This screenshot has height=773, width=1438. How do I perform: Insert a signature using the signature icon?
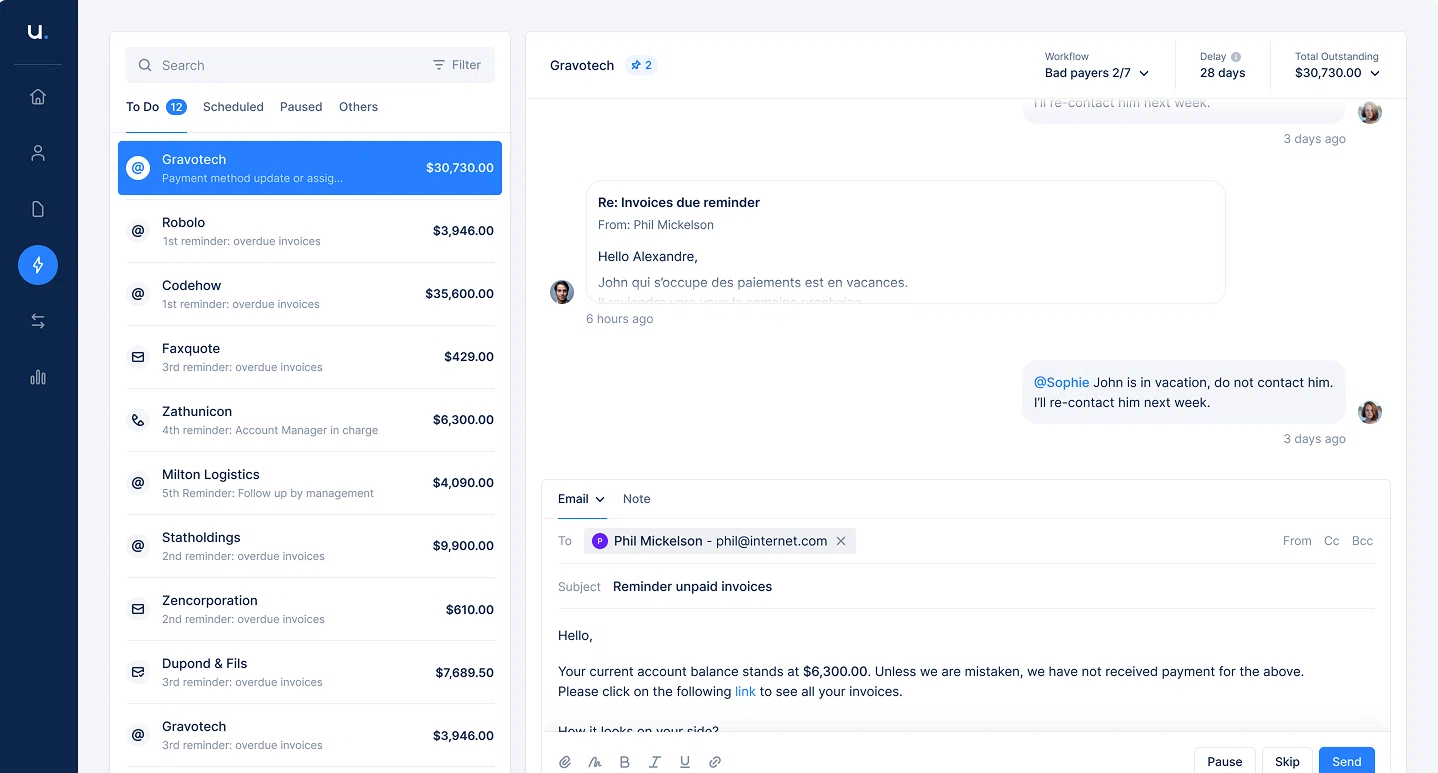(x=595, y=761)
